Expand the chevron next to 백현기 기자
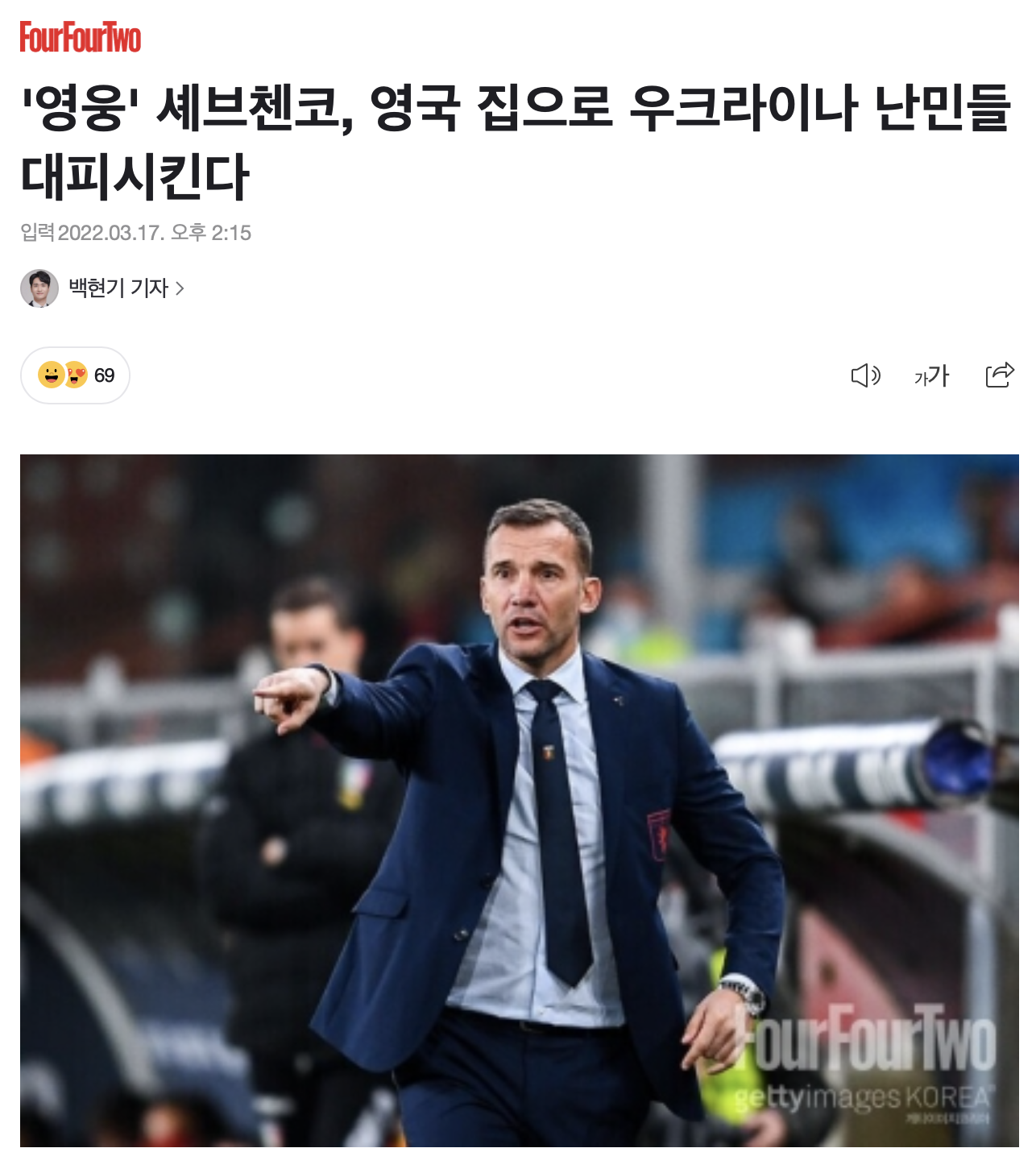Screen dimensions: 1036x1173 [180, 288]
